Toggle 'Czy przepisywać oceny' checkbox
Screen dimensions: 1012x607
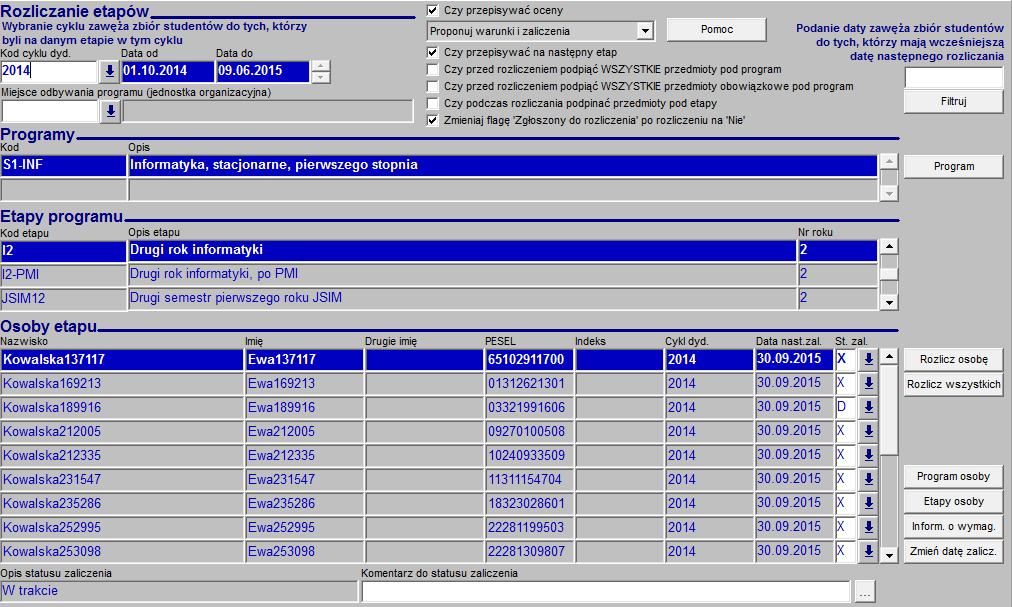[432, 10]
